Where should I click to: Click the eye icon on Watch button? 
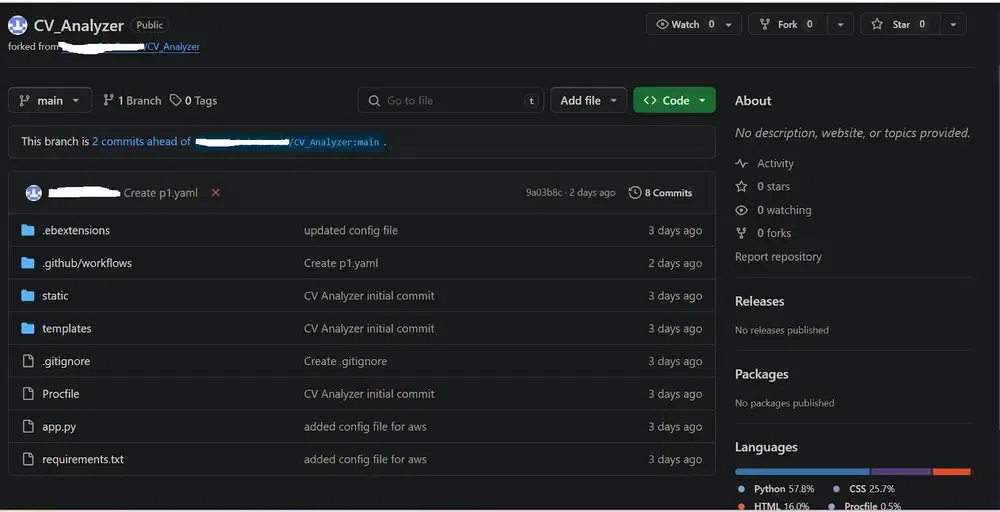(x=663, y=24)
